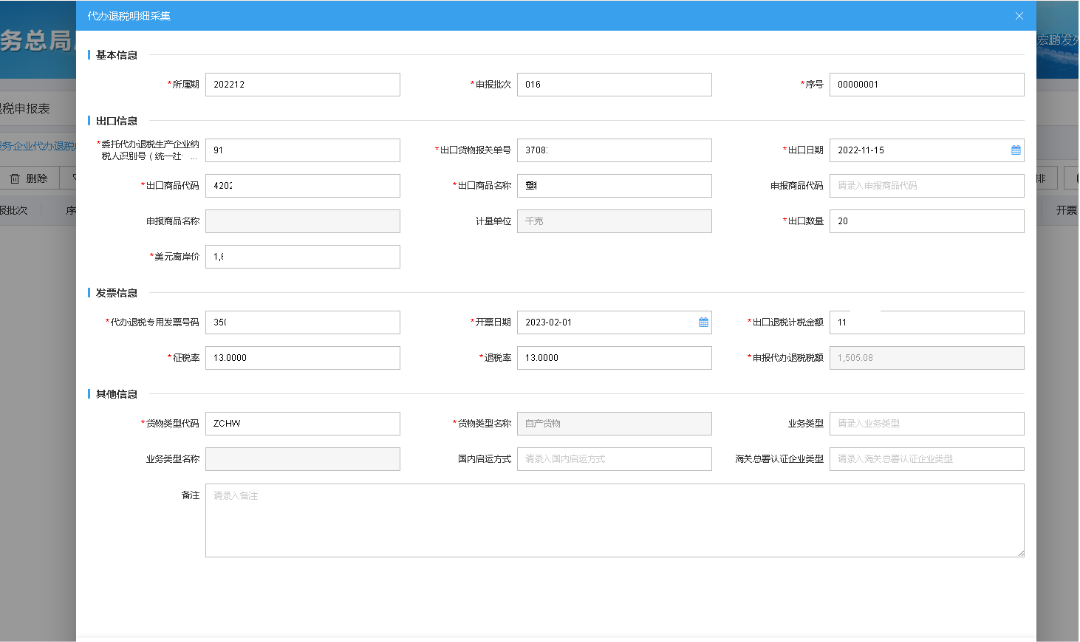Click the 出口商品名称 field
This screenshot has width=1080, height=642.
pos(614,186)
